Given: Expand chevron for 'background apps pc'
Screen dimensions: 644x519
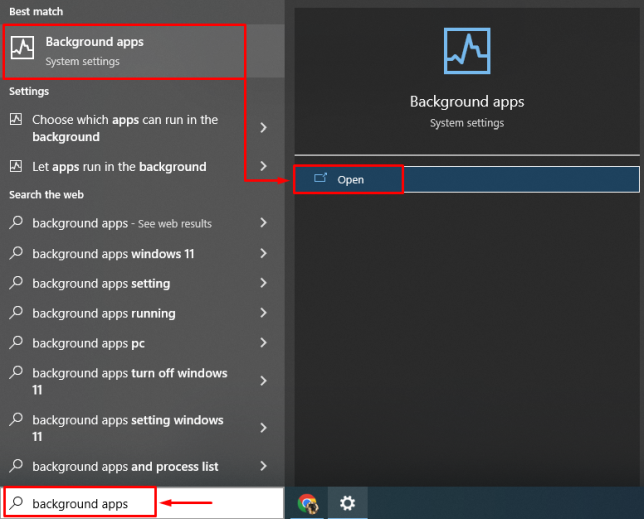Looking at the screenshot, I should coord(263,343).
